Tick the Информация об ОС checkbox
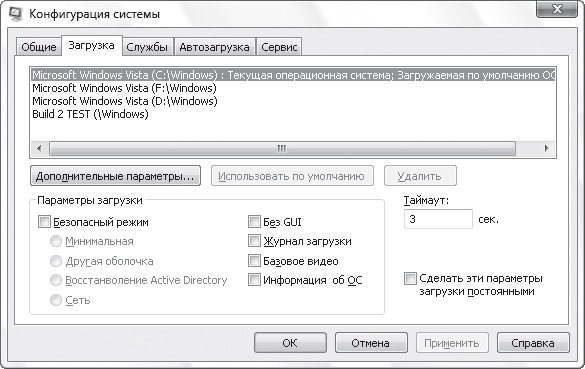The image size is (585, 369). [254, 280]
